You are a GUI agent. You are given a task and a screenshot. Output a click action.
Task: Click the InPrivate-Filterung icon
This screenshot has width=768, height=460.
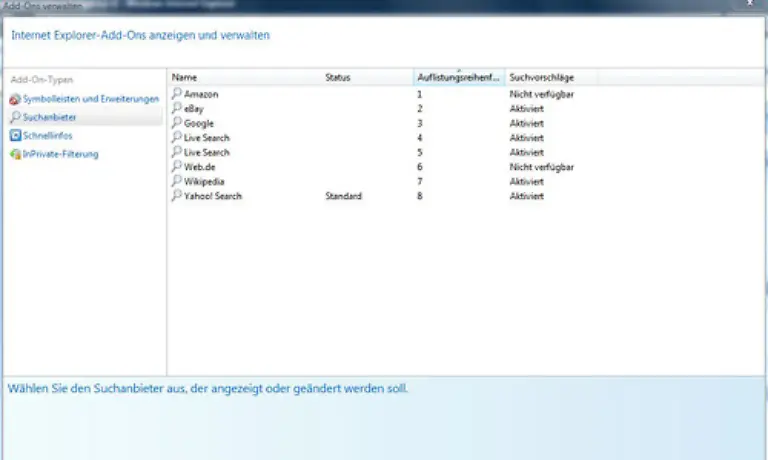pyautogui.click(x=15, y=154)
